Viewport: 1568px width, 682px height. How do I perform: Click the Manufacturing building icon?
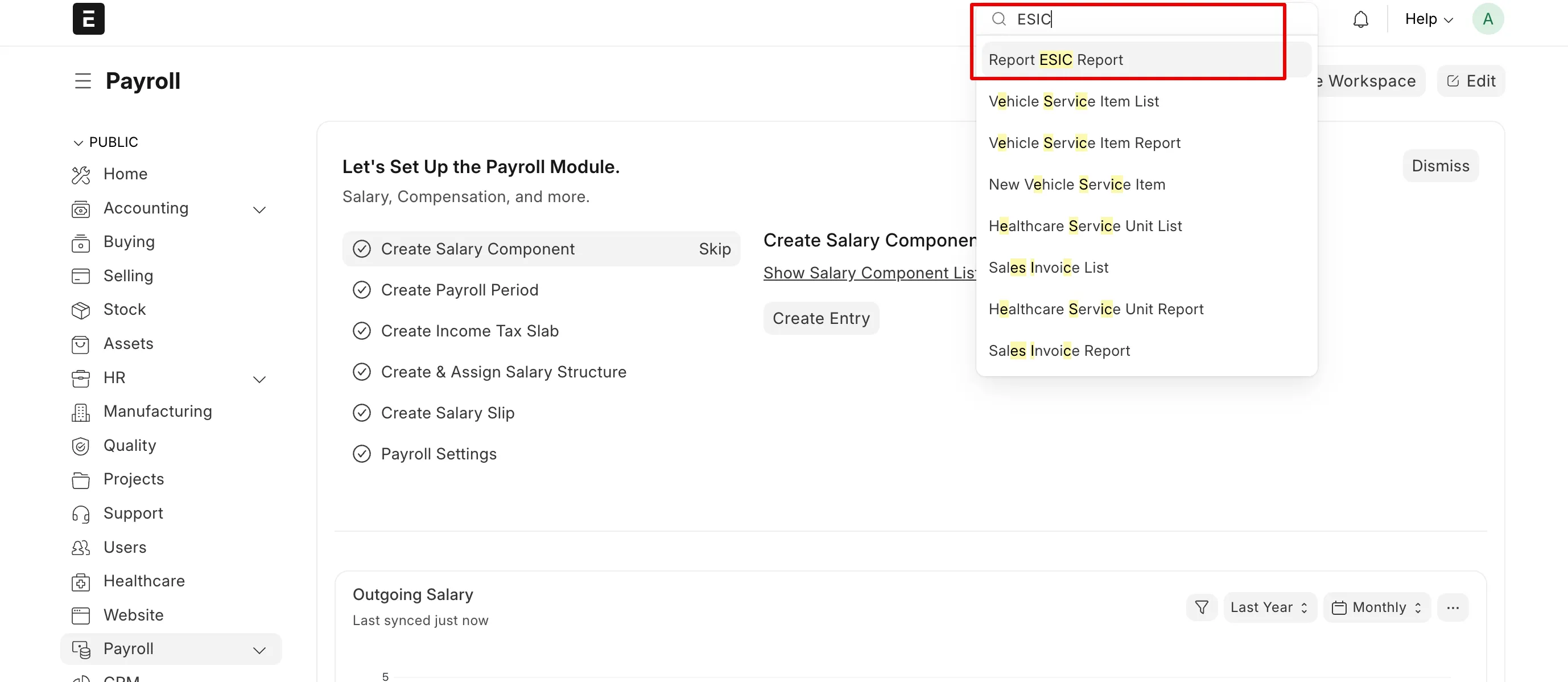[80, 412]
